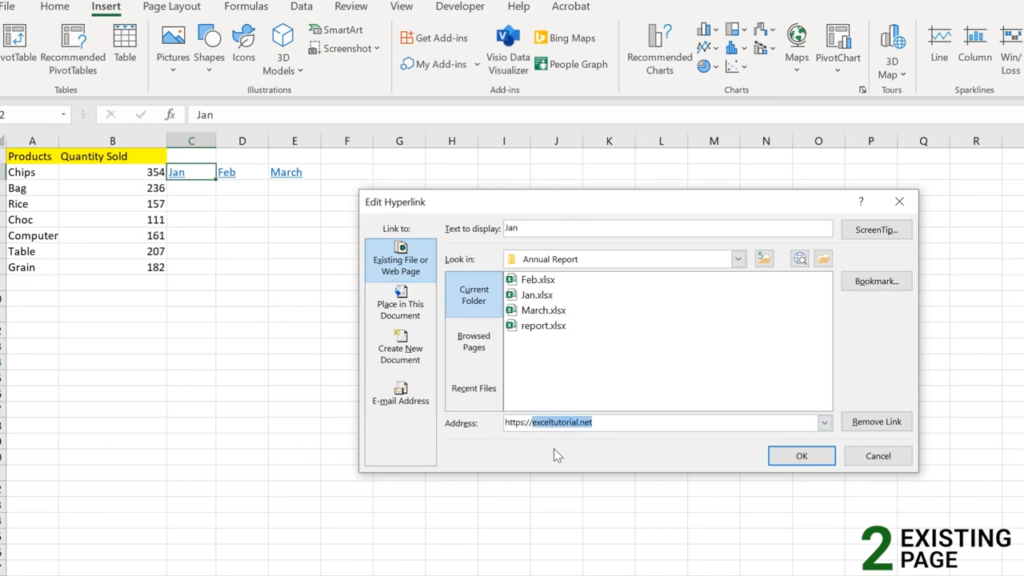Image resolution: width=1024 pixels, height=576 pixels.
Task: Open the Address history dropdown
Action: (825, 422)
